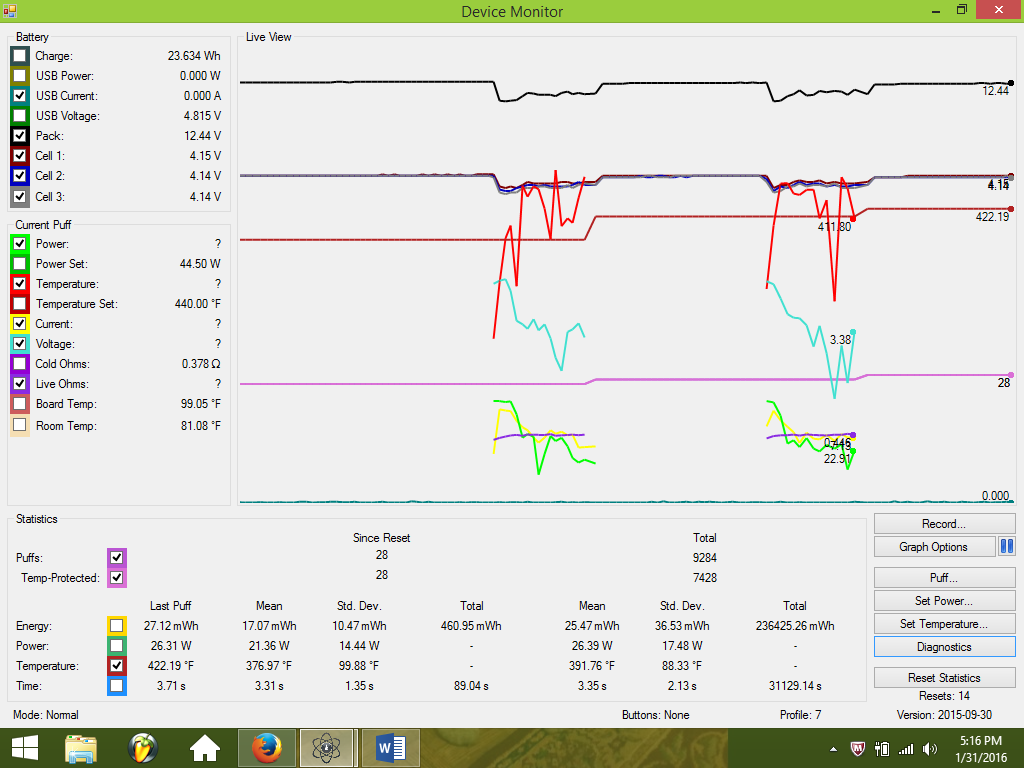Click the Set Temperature... button
The height and width of the screenshot is (768, 1024).
(944, 624)
